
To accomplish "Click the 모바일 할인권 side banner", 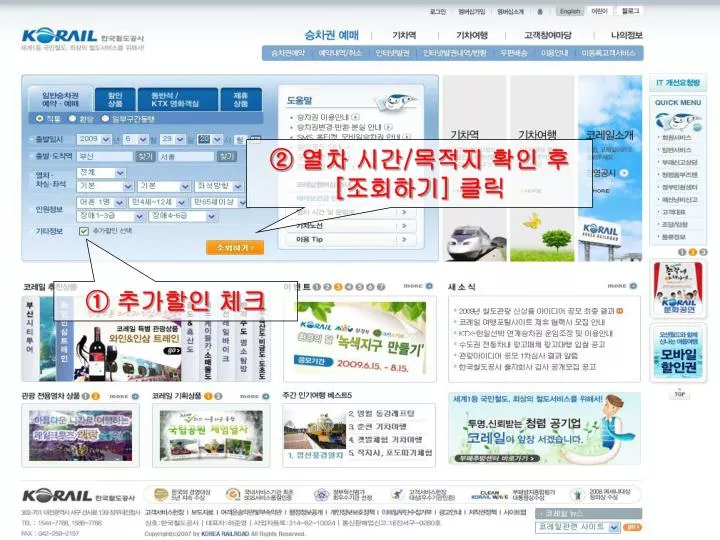I will pos(678,353).
